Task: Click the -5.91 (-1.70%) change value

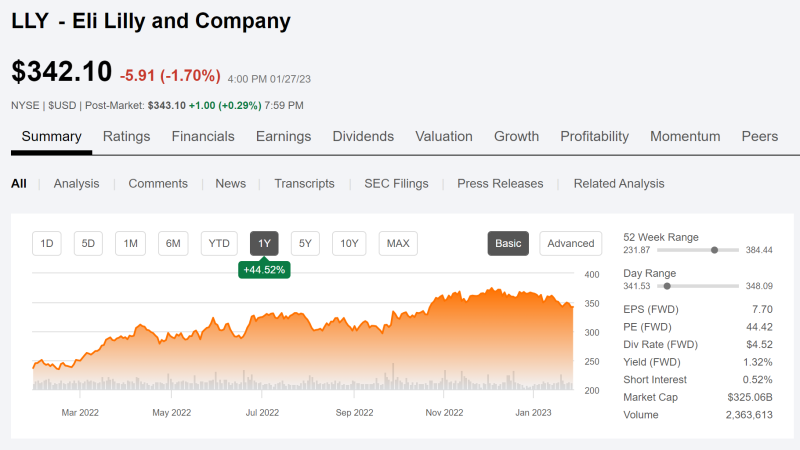Action: coord(170,76)
